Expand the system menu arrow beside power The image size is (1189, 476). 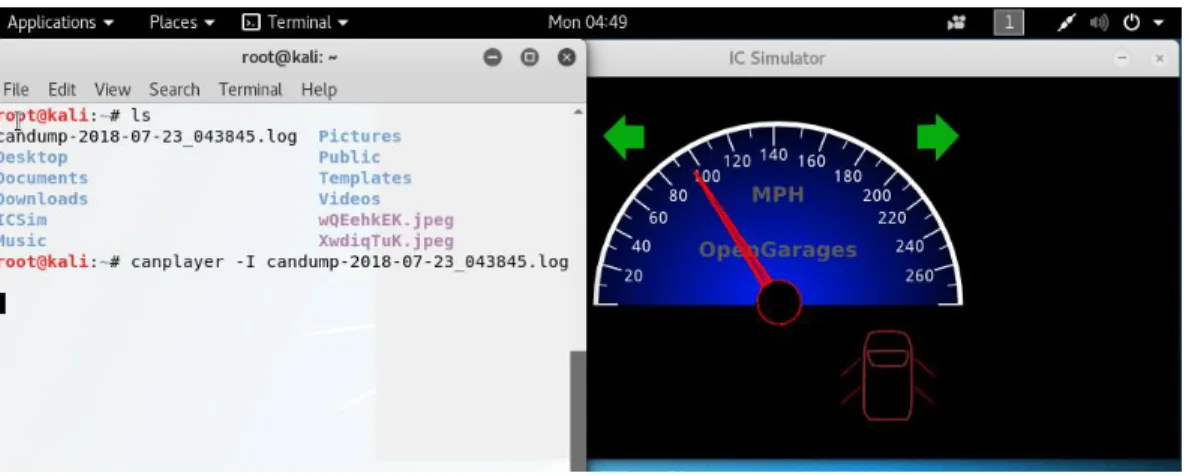click(1158, 23)
